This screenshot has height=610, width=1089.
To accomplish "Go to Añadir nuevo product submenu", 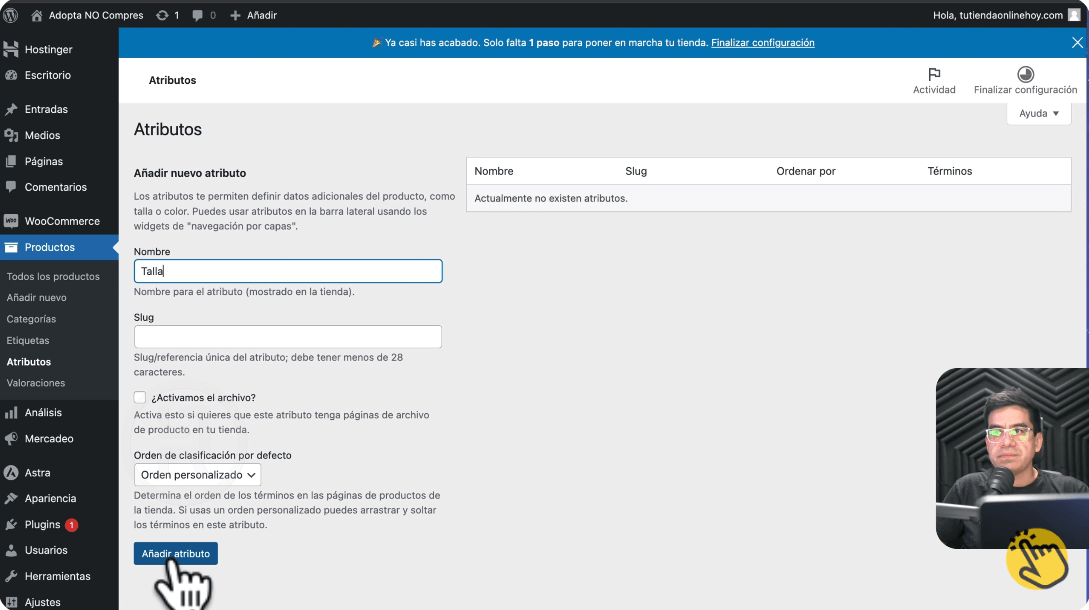I will click(37, 297).
